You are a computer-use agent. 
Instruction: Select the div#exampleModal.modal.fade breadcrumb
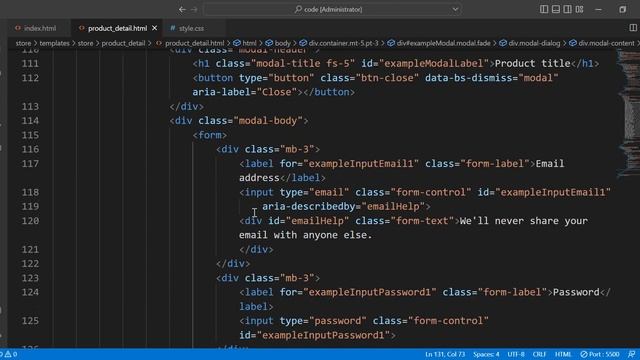pyautogui.click(x=439, y=43)
